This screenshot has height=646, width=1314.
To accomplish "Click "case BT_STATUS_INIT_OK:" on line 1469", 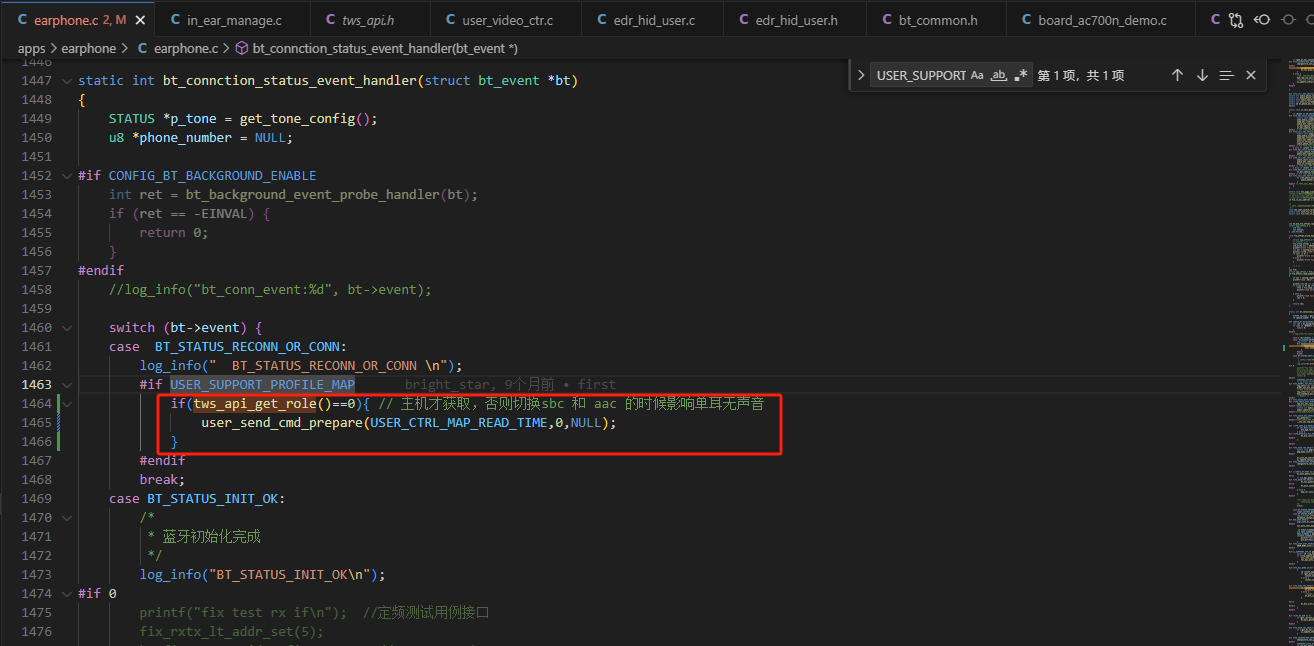I will (x=197, y=499).
